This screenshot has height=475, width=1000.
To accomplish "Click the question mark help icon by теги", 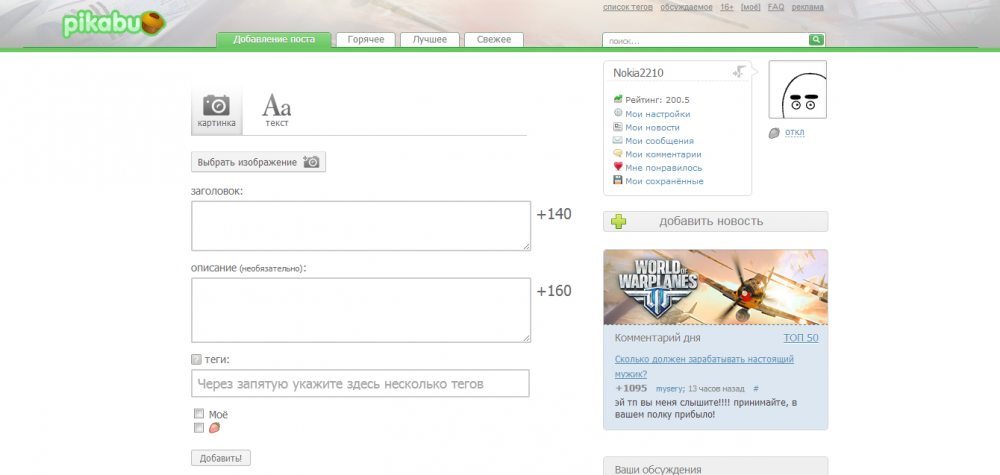I will (196, 360).
